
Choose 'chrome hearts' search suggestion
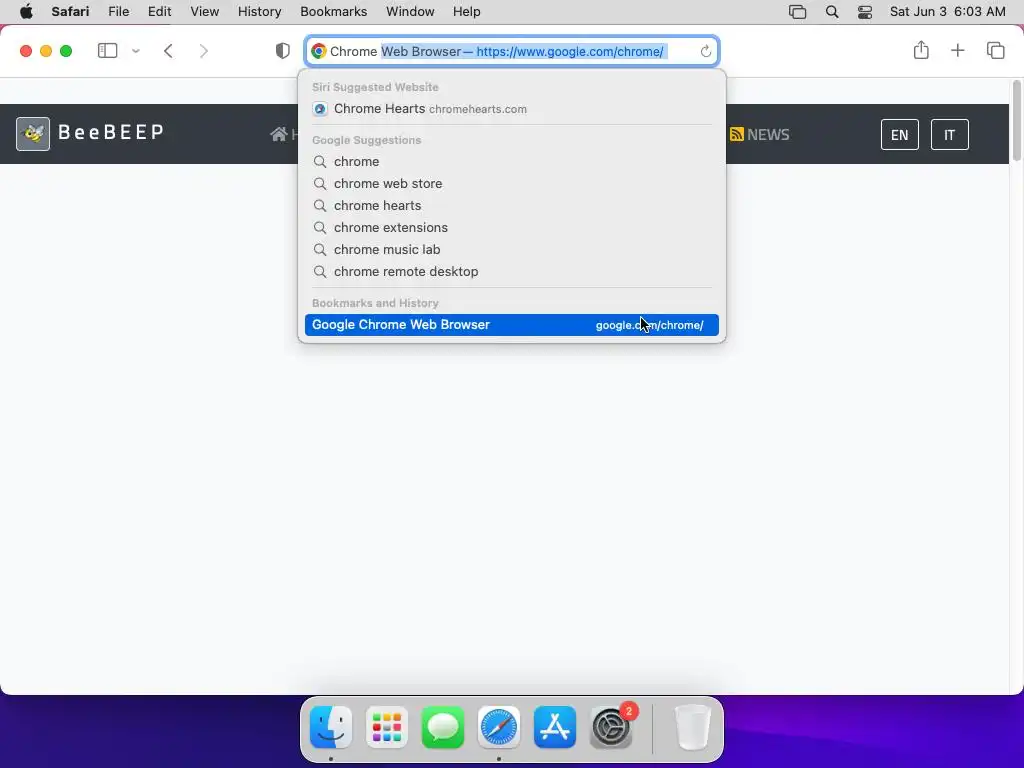[512, 206]
